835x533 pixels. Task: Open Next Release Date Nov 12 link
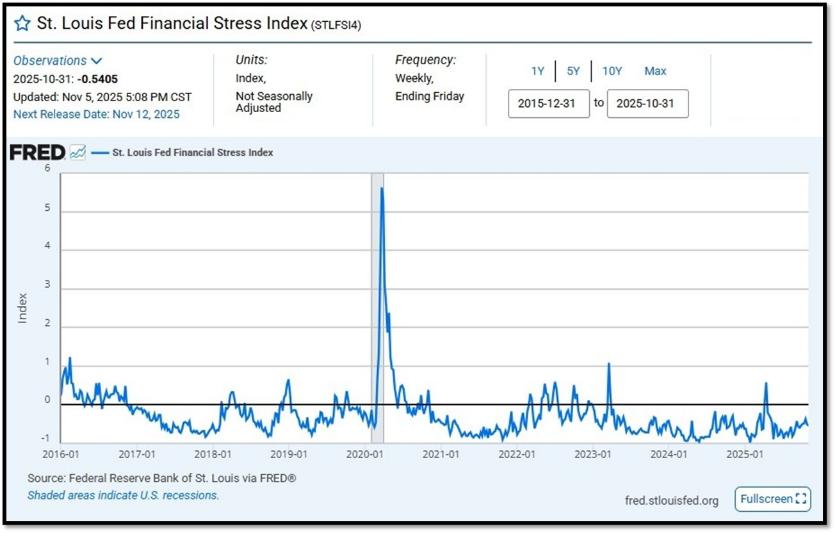[96, 114]
